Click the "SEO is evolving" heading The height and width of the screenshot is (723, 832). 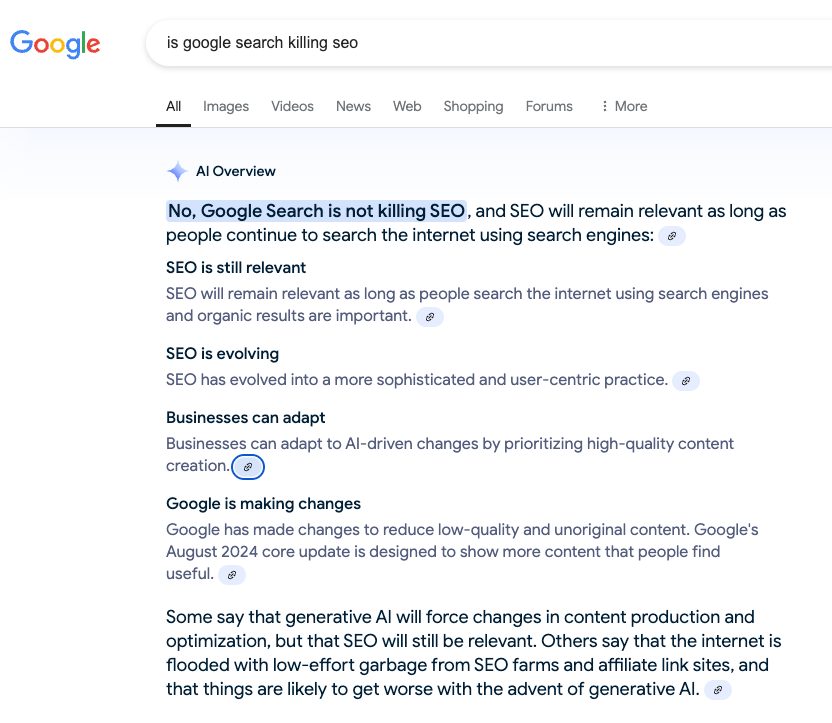(222, 354)
